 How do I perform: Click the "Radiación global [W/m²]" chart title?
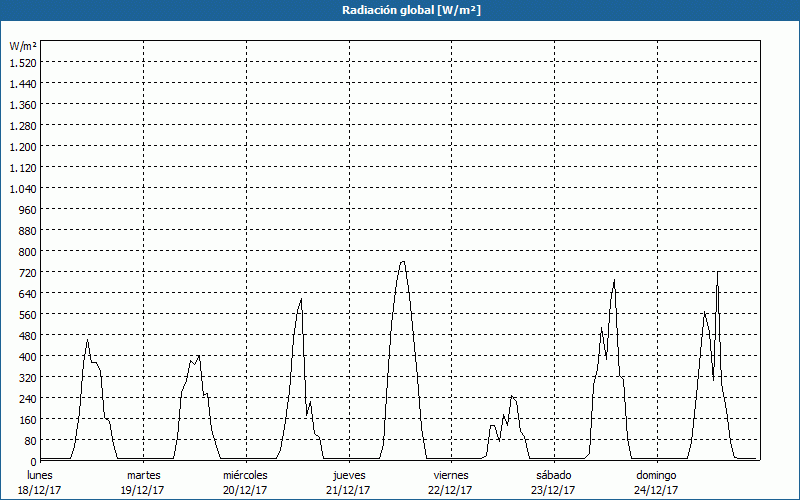[x=400, y=10]
